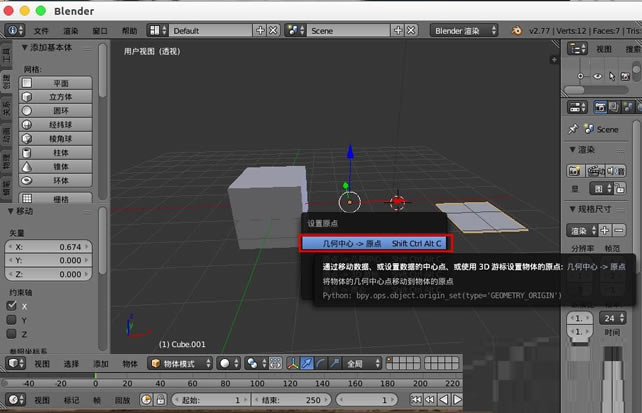The image size is (642, 413).
Task: Remove the render preset
Action: [619, 230]
